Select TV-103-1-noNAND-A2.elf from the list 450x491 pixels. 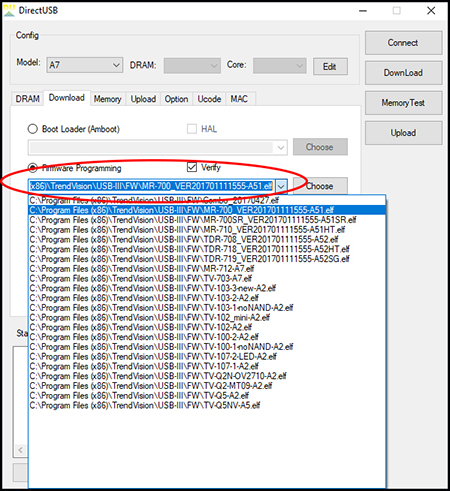[207, 308]
